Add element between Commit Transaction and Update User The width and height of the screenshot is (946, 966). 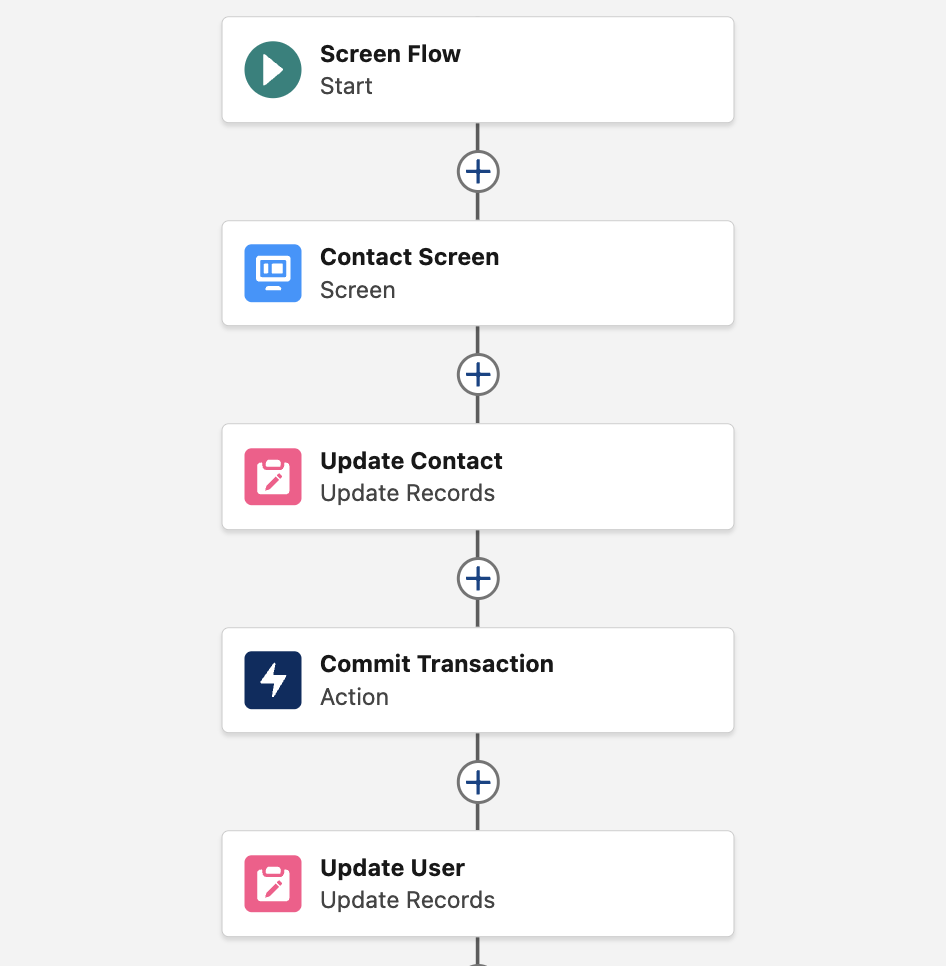(x=478, y=781)
